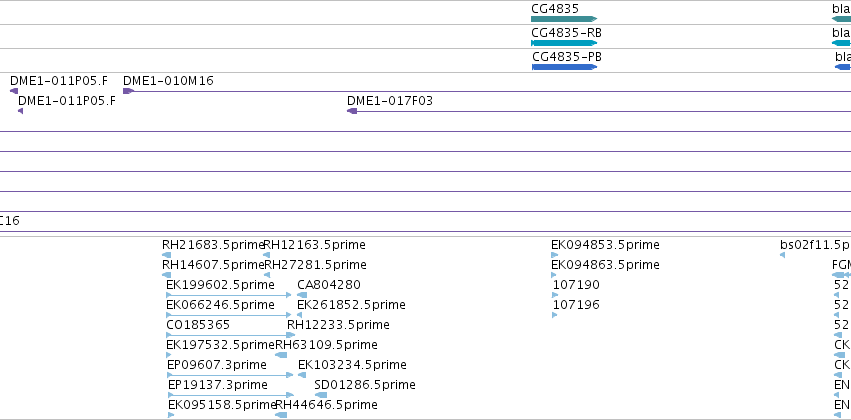Select the EK094853.5prime arrow marker
The image size is (851, 420).
pos(555,255)
